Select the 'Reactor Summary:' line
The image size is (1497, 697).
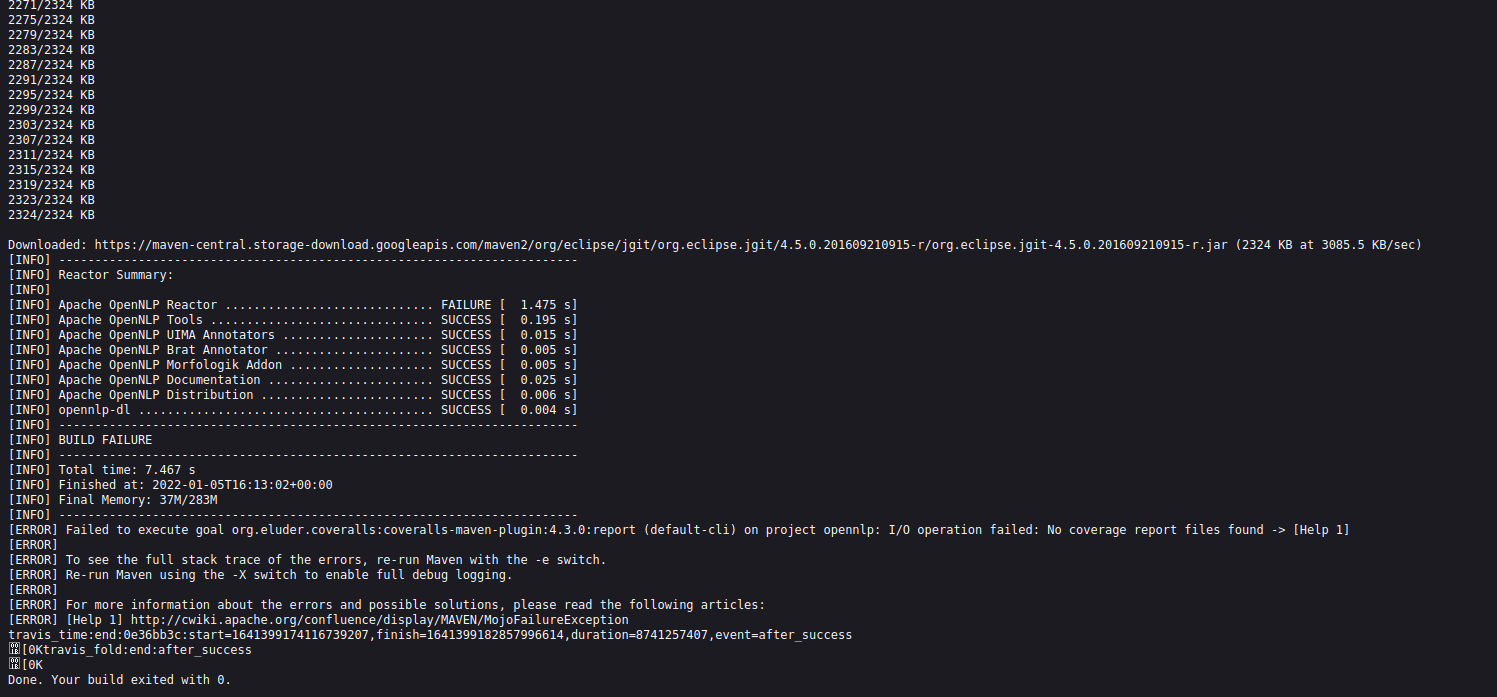[x=91, y=275]
